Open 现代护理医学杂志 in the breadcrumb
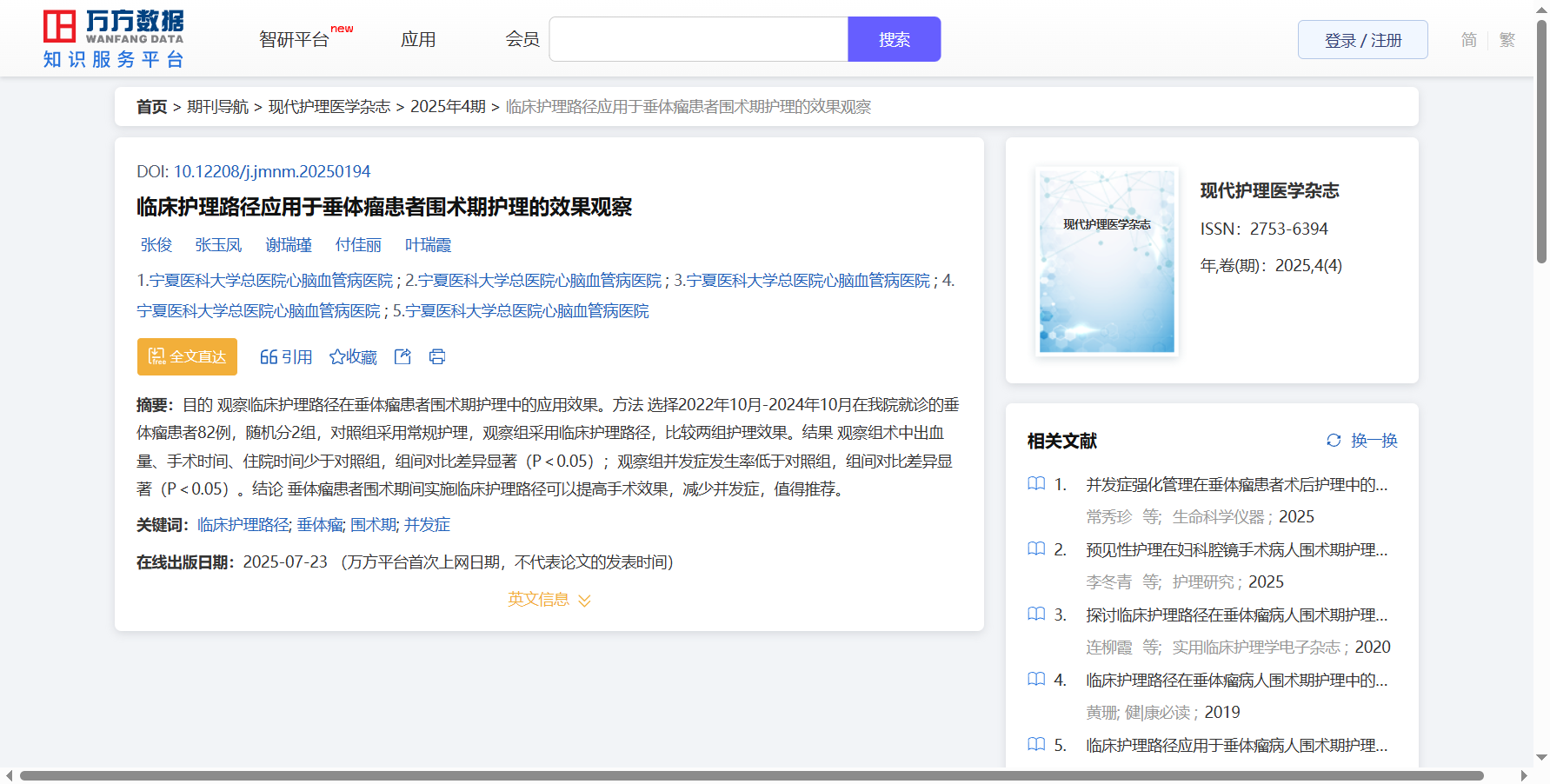 click(329, 107)
